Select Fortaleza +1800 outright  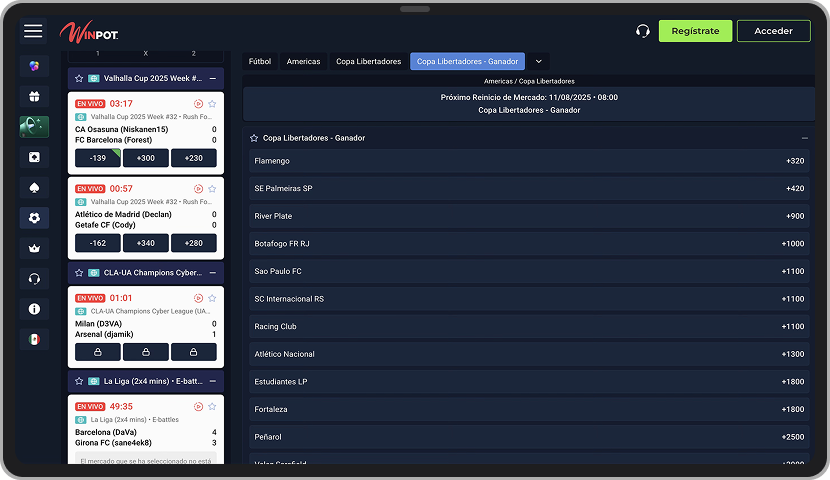529,409
